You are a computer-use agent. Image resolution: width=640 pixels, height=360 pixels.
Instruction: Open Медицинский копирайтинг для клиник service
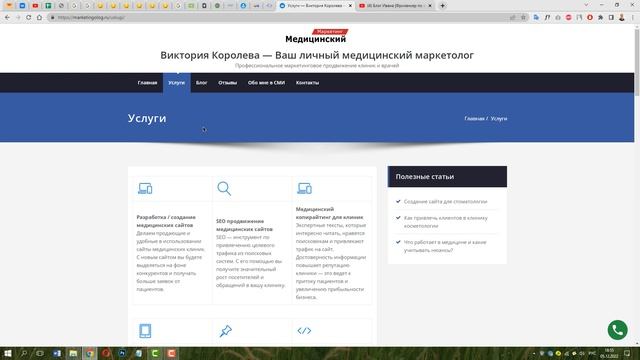(329, 213)
